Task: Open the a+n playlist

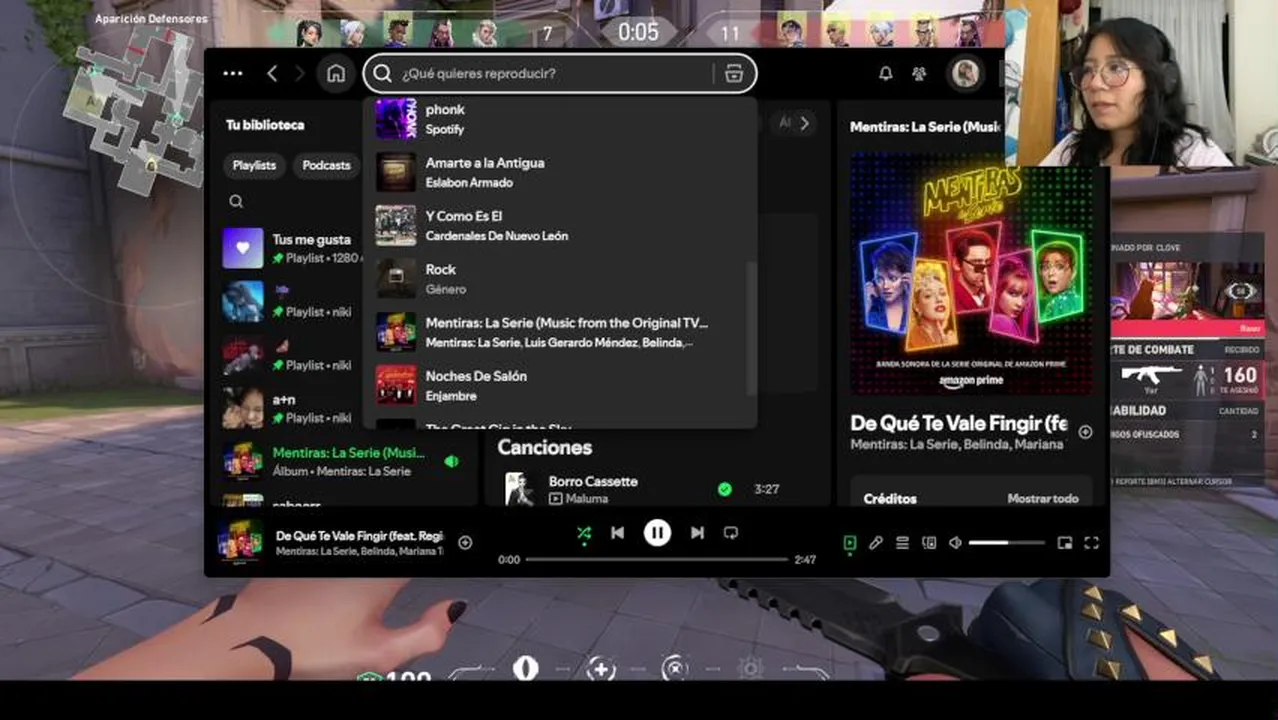Action: pos(290,408)
